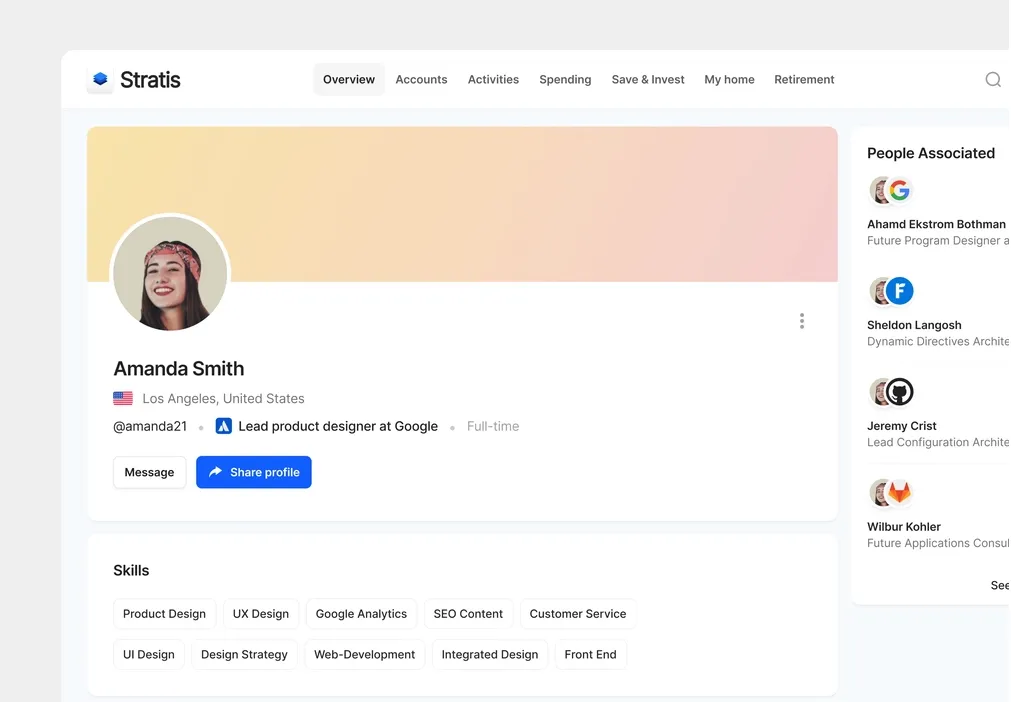The image size is (1011, 702).
Task: Open the Activities tab
Action: click(493, 79)
